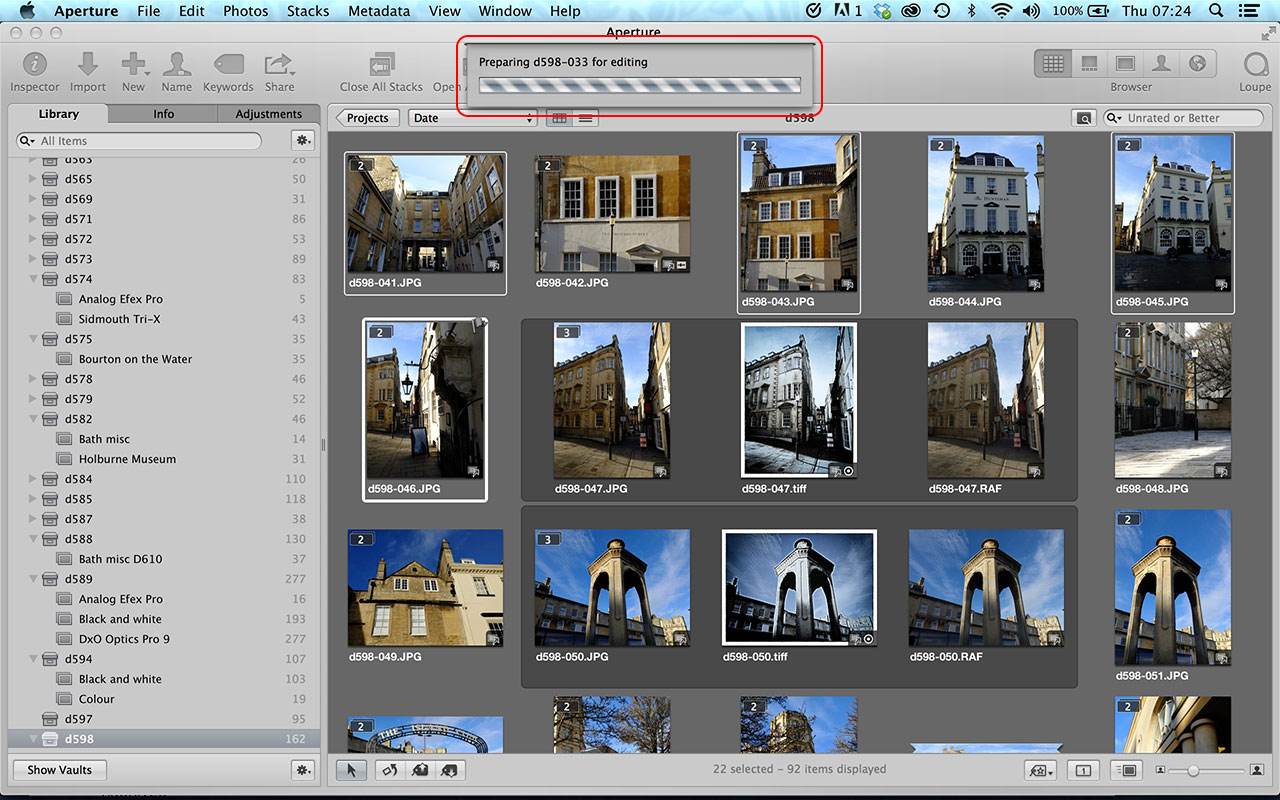Open the Inspector from the toolbar
Screen dimensions: 1280x800
[34, 65]
